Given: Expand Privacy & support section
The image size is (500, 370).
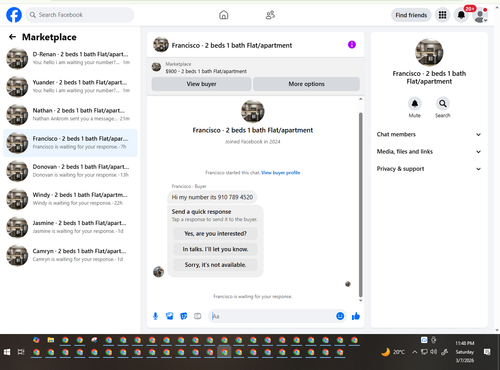Looking at the screenshot, I should coord(429,169).
